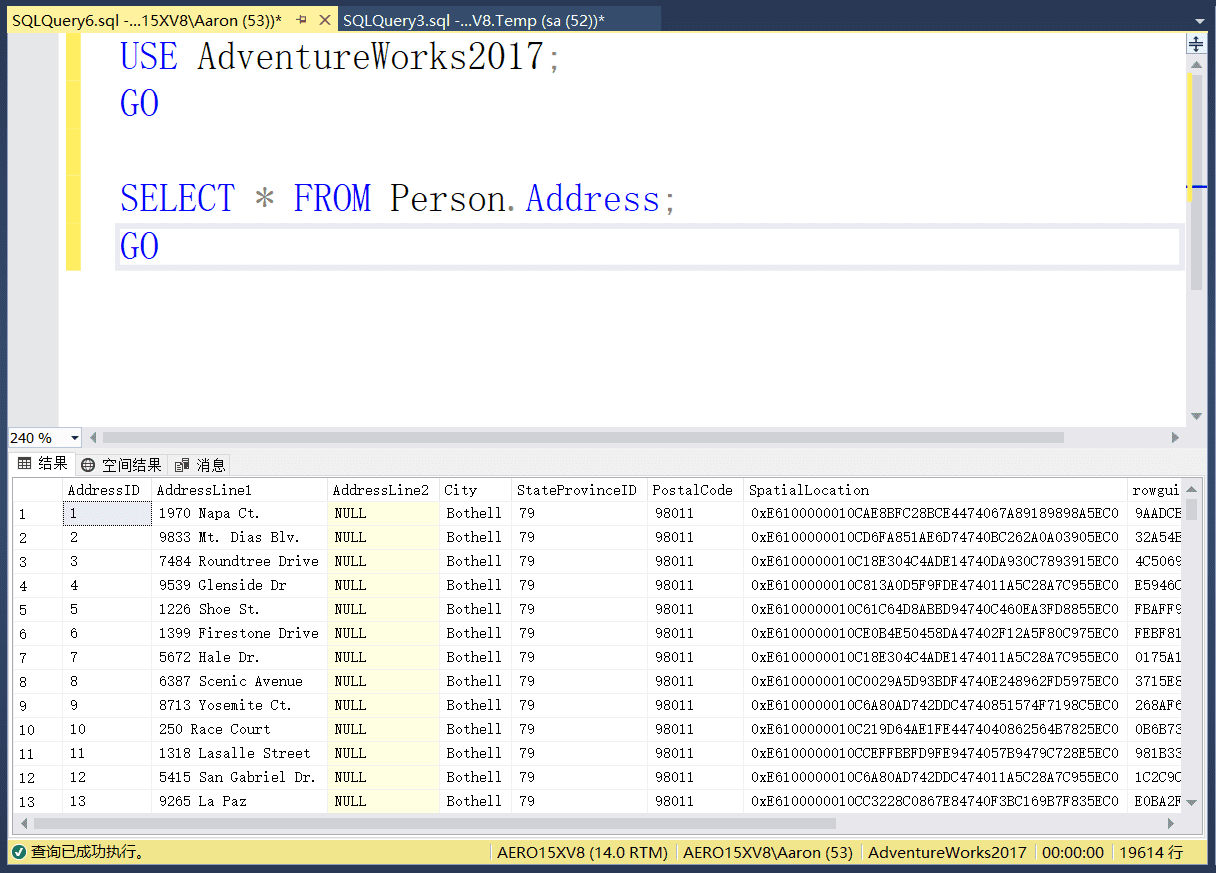Click 'AERO15XV8 (14.0 RTM)' in status bar
The width and height of the screenshot is (1216, 873).
582,852
